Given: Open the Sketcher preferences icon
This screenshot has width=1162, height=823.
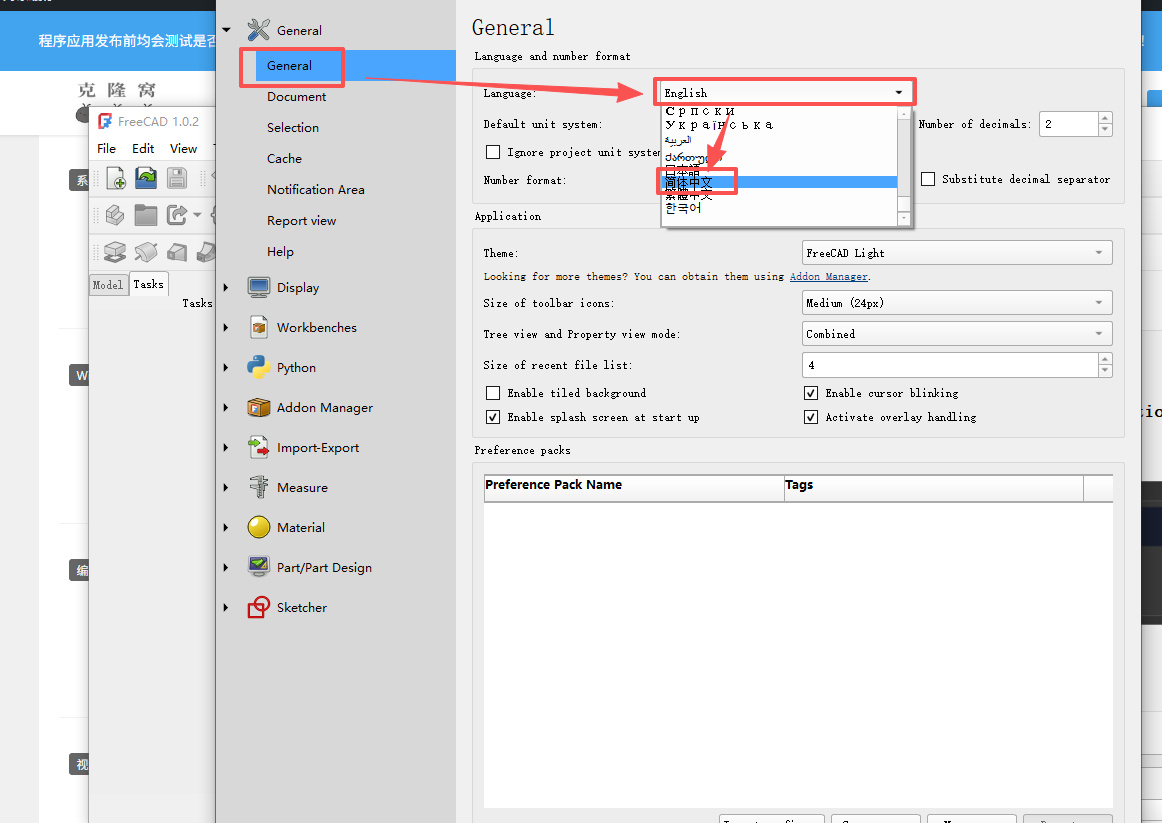Looking at the screenshot, I should (259, 607).
